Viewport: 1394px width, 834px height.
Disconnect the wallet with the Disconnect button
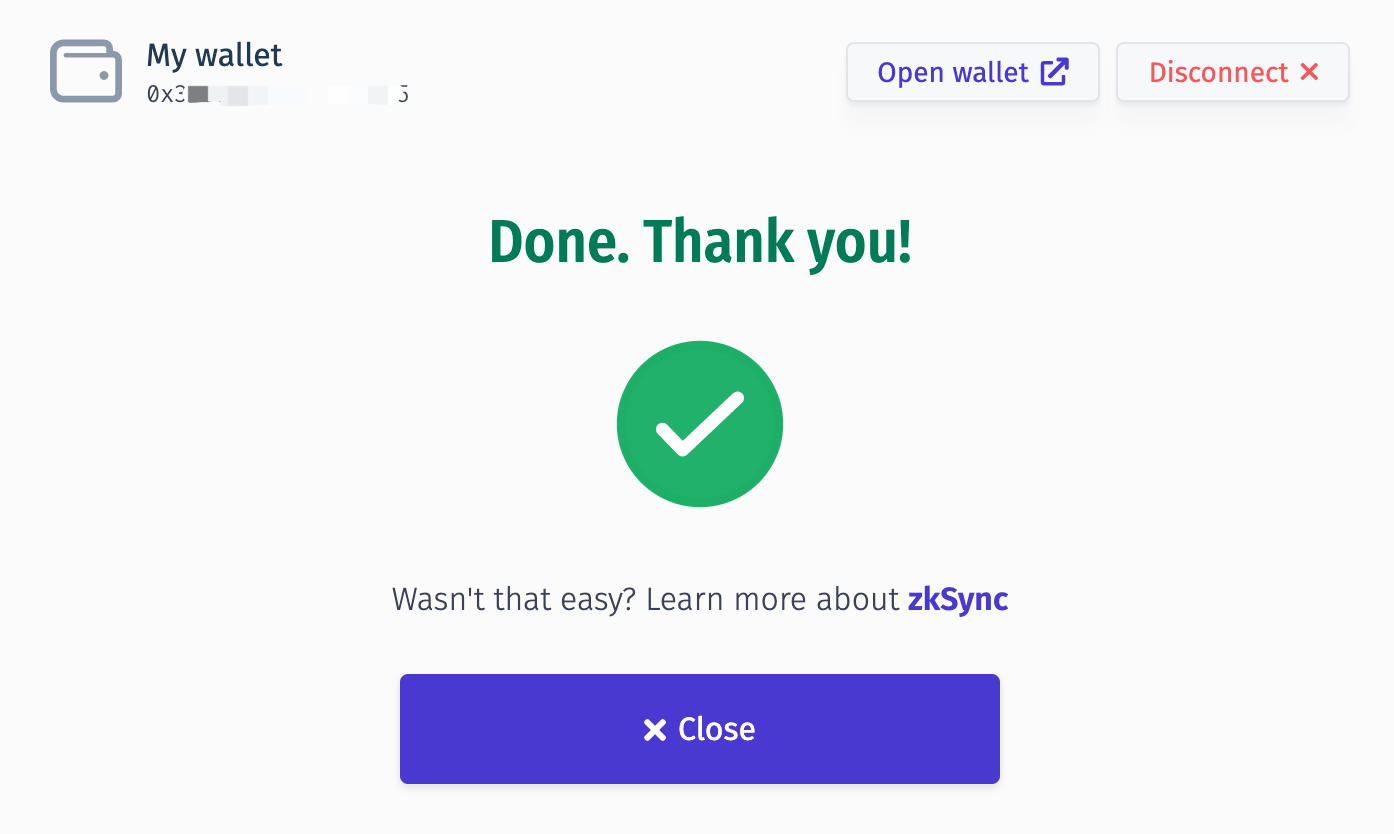click(x=1232, y=72)
